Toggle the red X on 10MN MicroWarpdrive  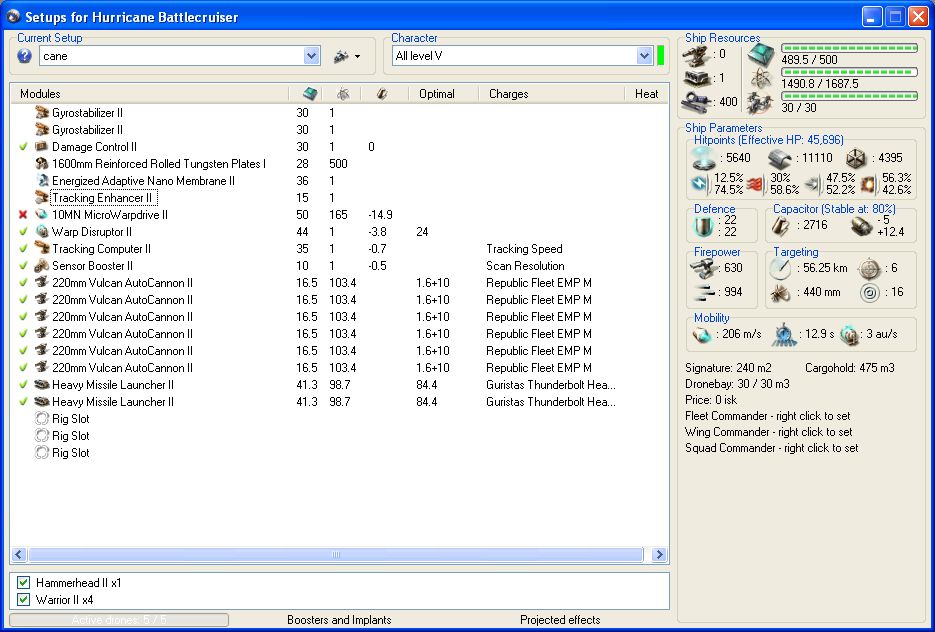(23, 215)
